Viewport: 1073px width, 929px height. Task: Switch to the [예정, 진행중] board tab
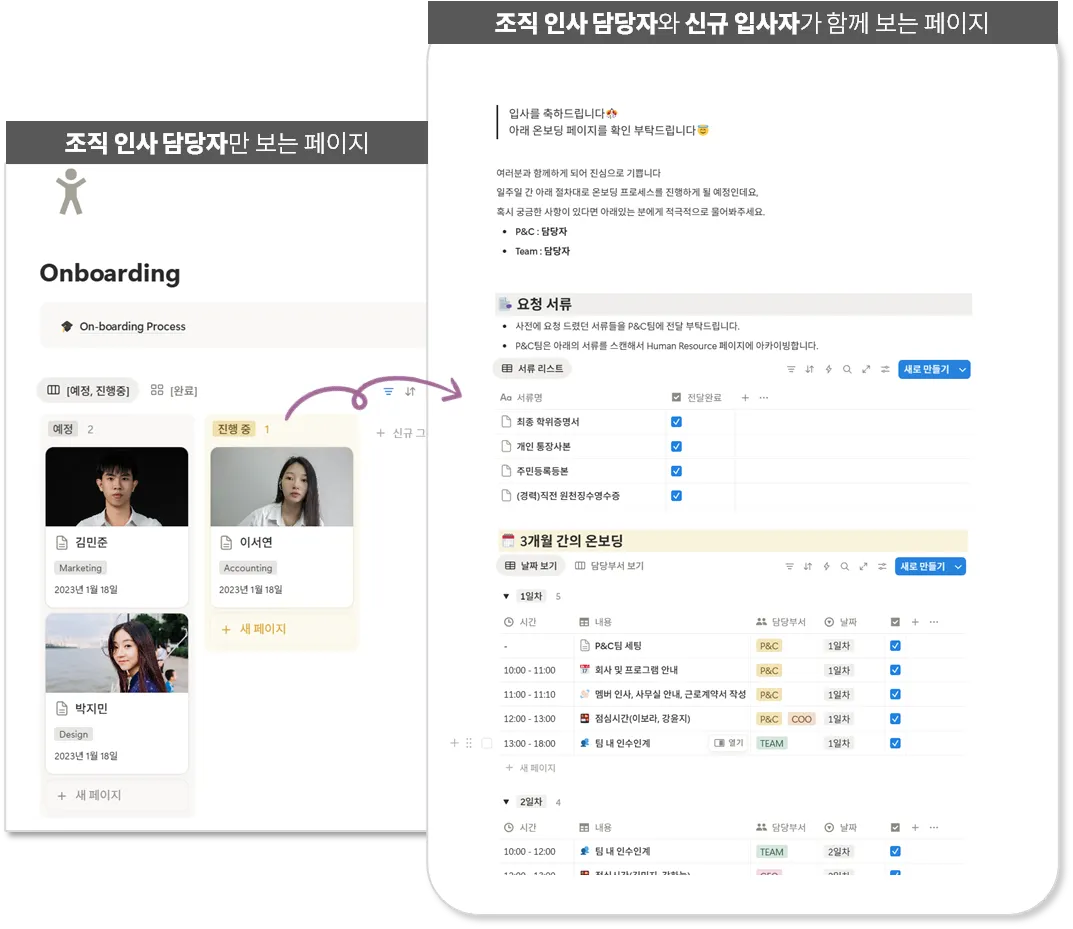pos(88,391)
